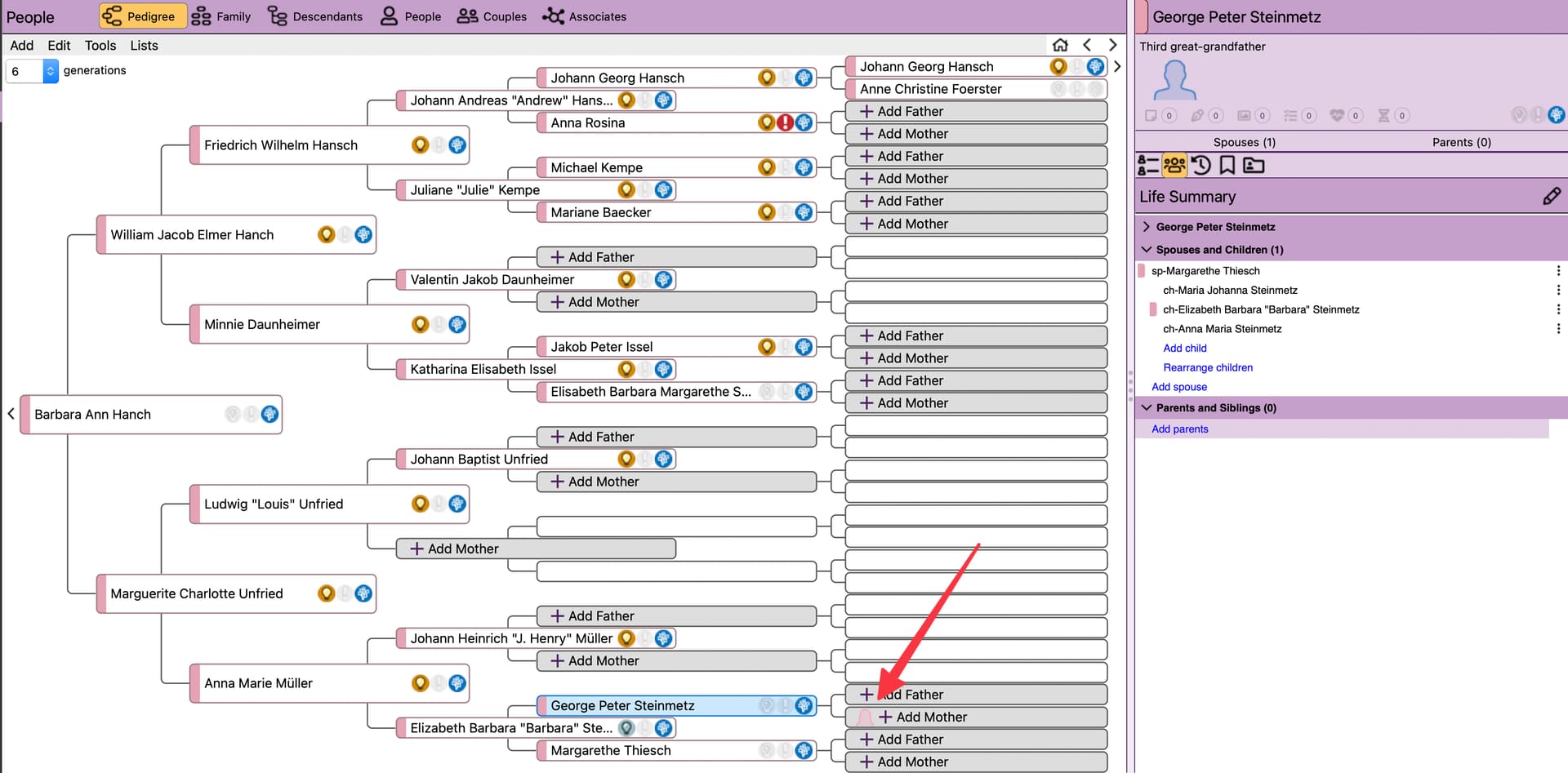Click the Add spouse link
Image resolution: width=1568 pixels, height=773 pixels.
pos(1179,388)
